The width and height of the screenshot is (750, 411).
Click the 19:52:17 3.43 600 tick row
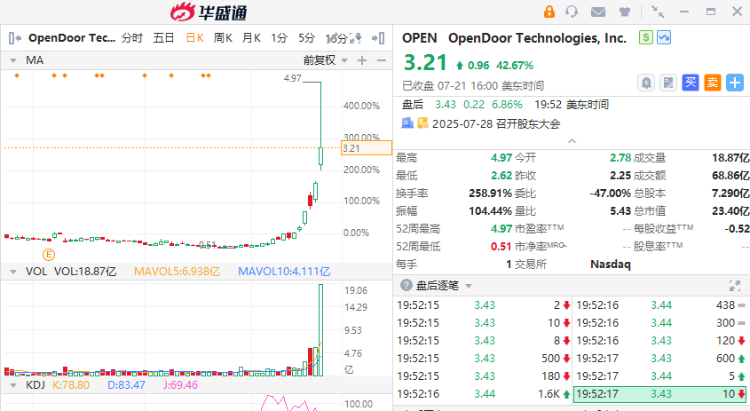tap(661, 358)
